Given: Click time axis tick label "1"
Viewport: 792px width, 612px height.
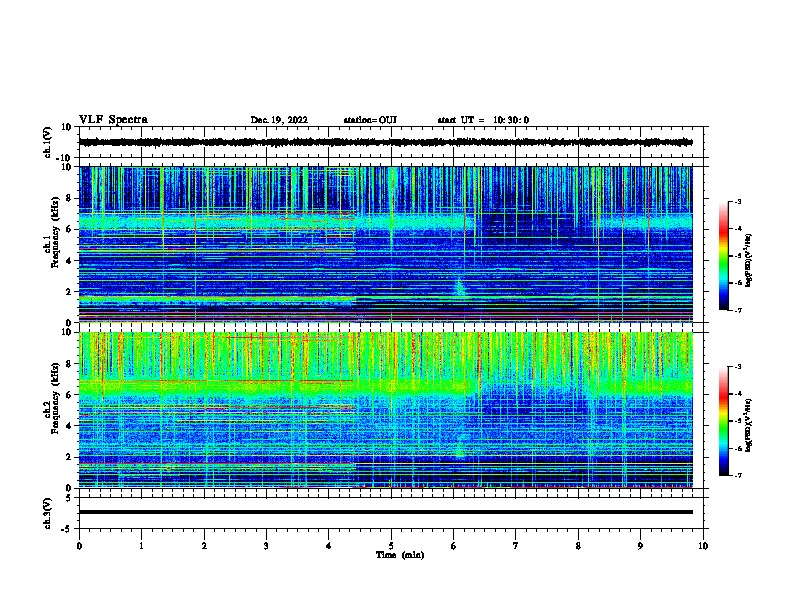Looking at the screenshot, I should click(141, 546).
